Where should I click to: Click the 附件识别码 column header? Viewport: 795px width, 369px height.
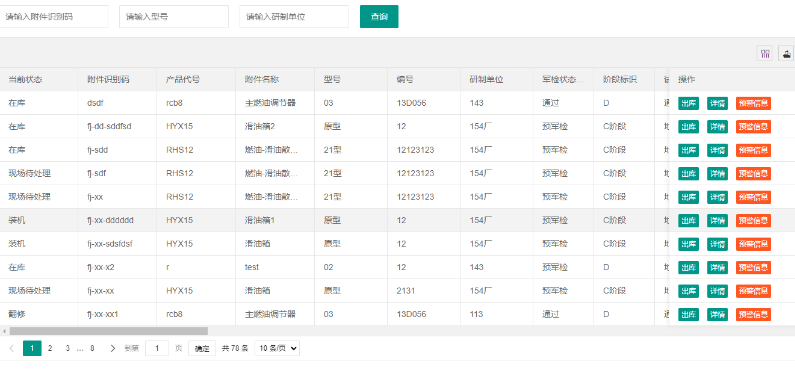click(x=117, y=80)
